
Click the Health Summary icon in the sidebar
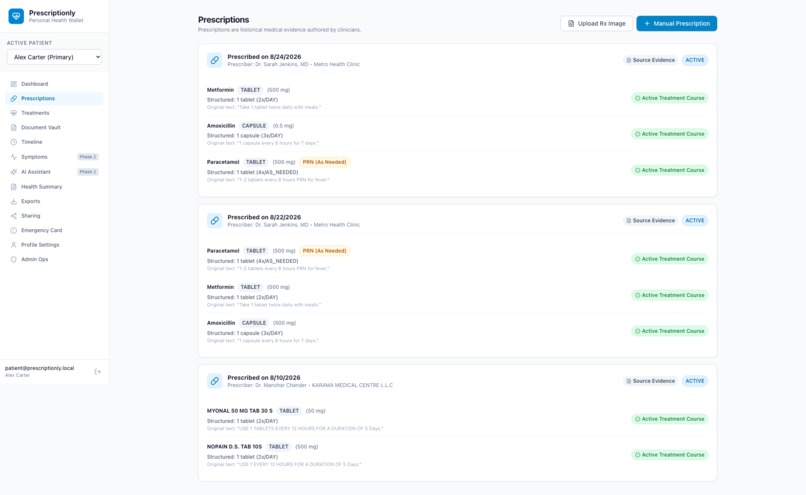coord(14,187)
